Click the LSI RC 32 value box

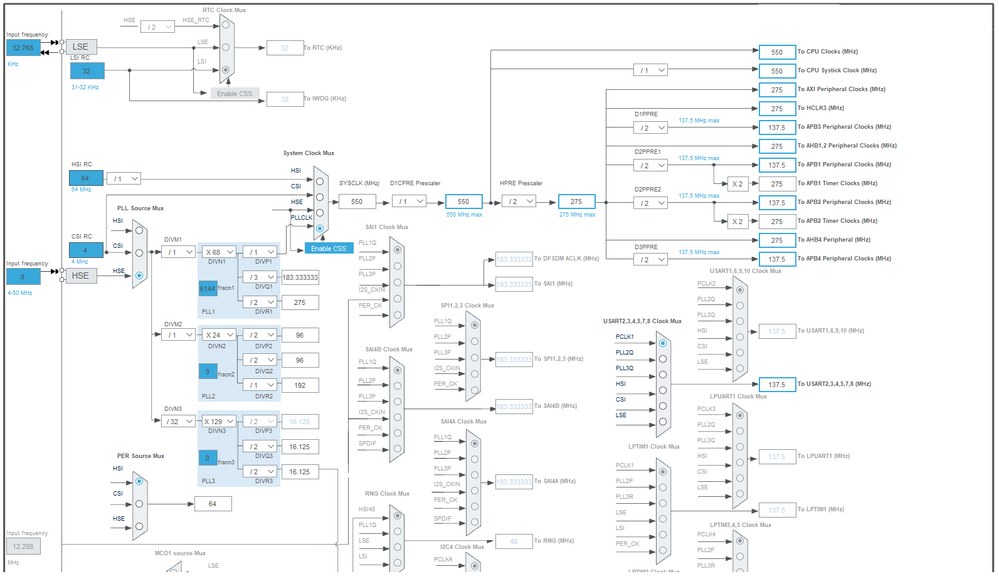click(87, 71)
